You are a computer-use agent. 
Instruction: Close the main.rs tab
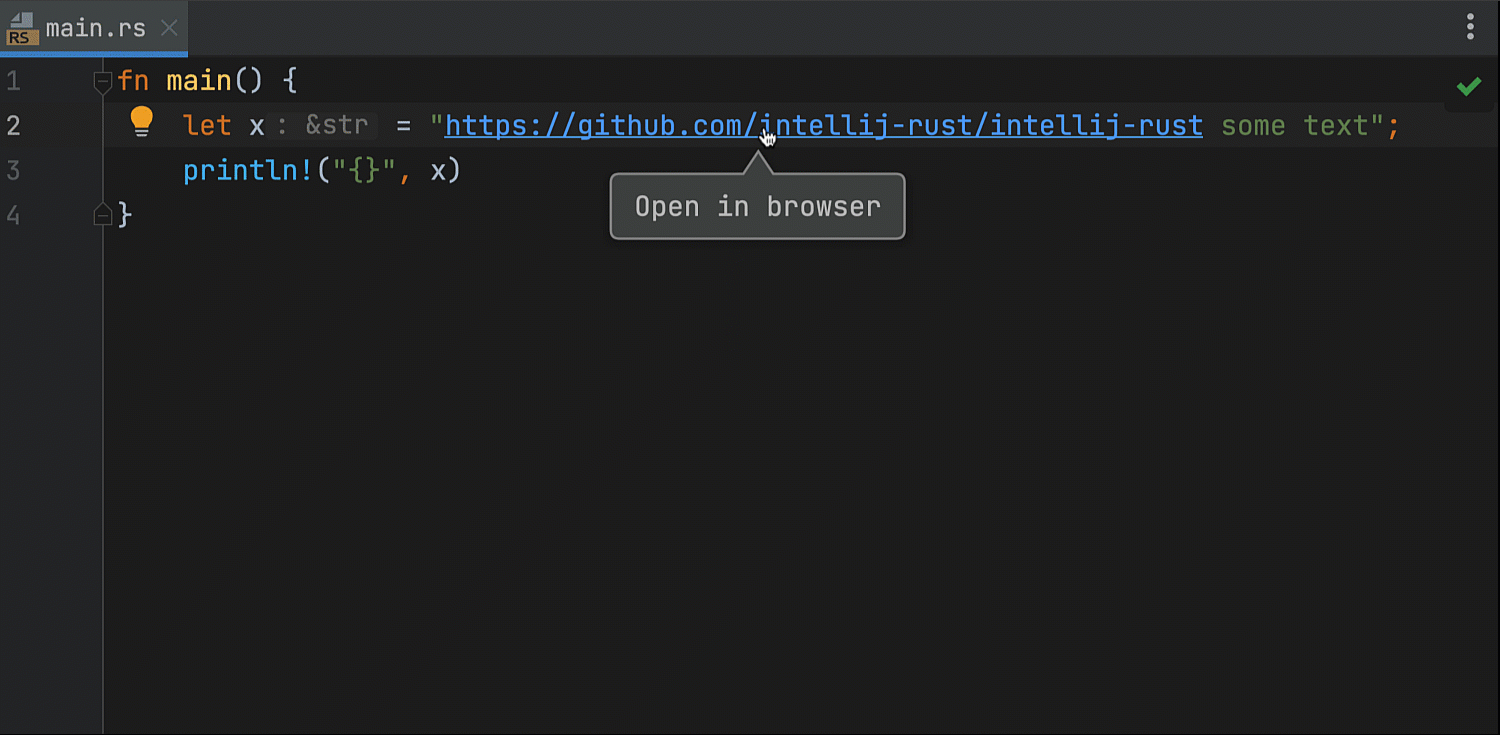click(169, 28)
